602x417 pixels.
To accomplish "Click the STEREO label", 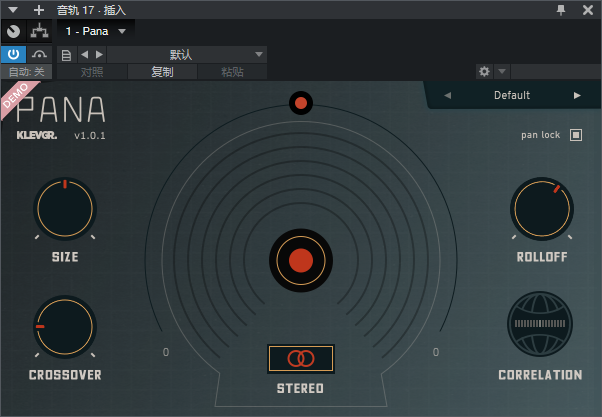I will tap(301, 389).
